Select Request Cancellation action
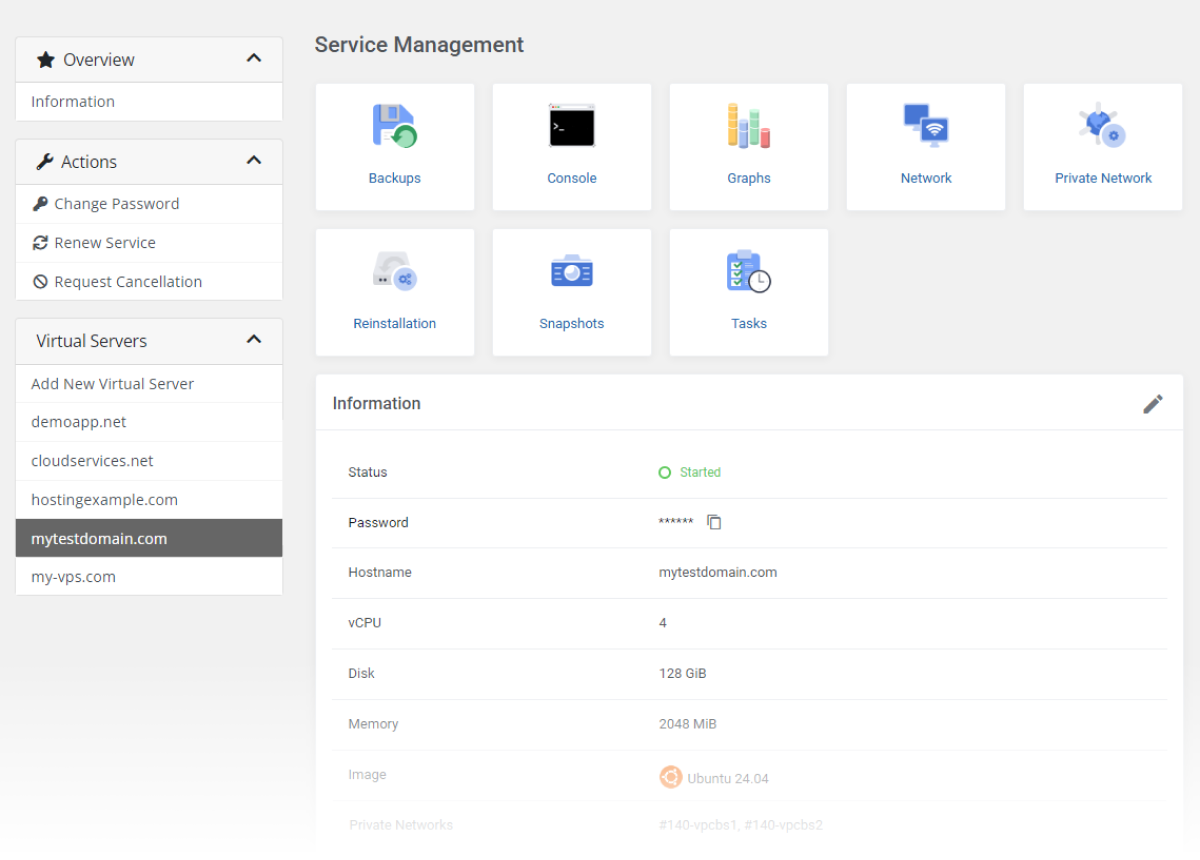Viewport: 1200px width, 860px height. (x=149, y=282)
